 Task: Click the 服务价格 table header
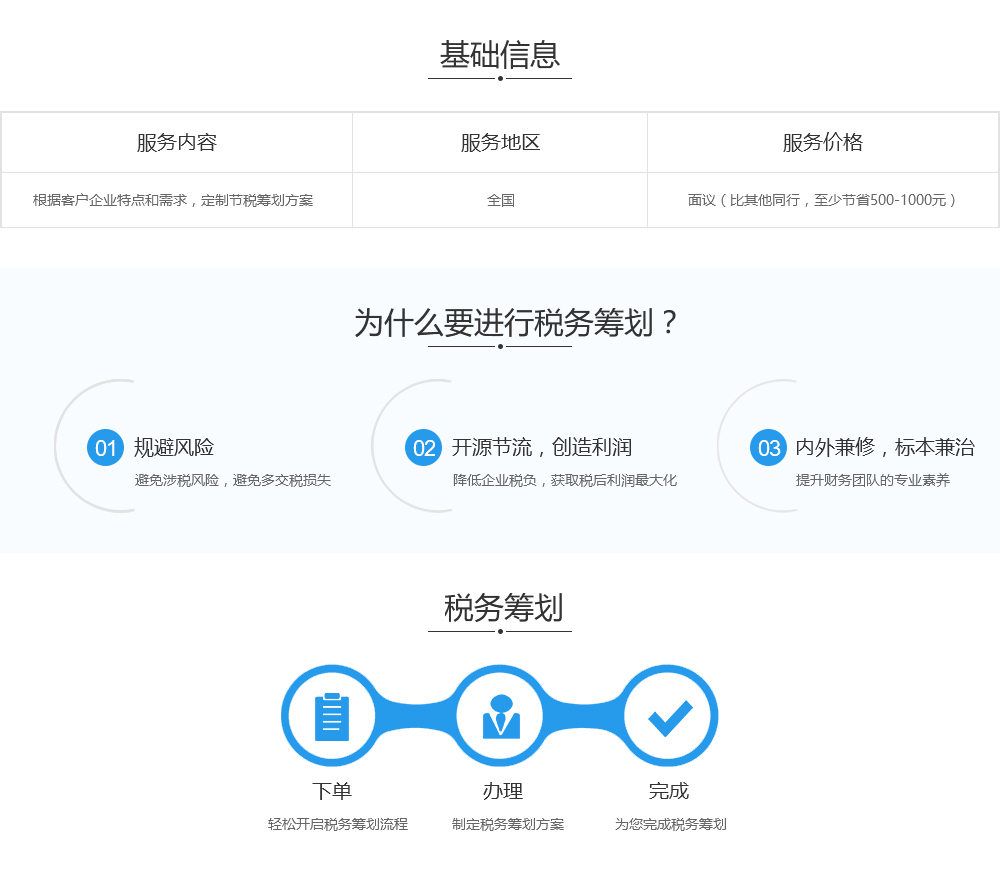click(823, 142)
